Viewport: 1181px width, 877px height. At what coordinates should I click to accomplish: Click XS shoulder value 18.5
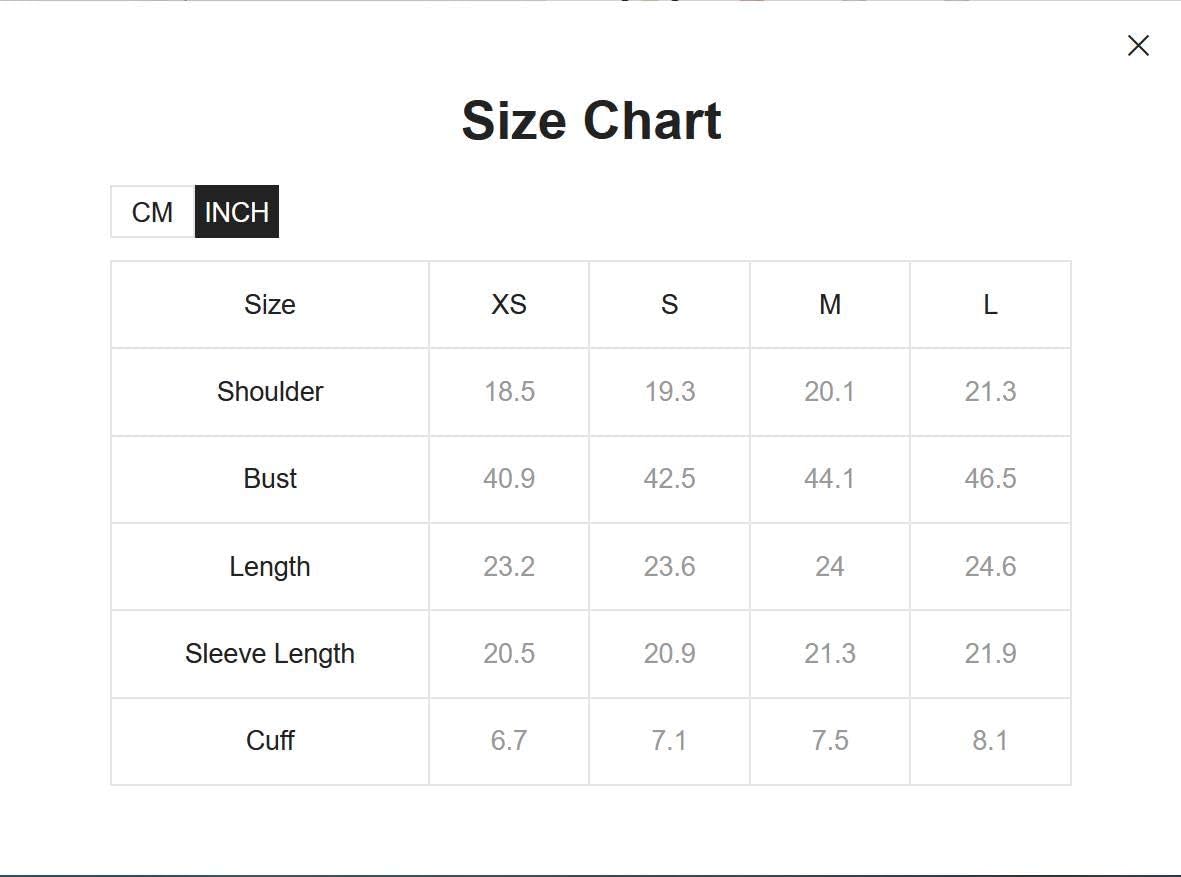(509, 392)
